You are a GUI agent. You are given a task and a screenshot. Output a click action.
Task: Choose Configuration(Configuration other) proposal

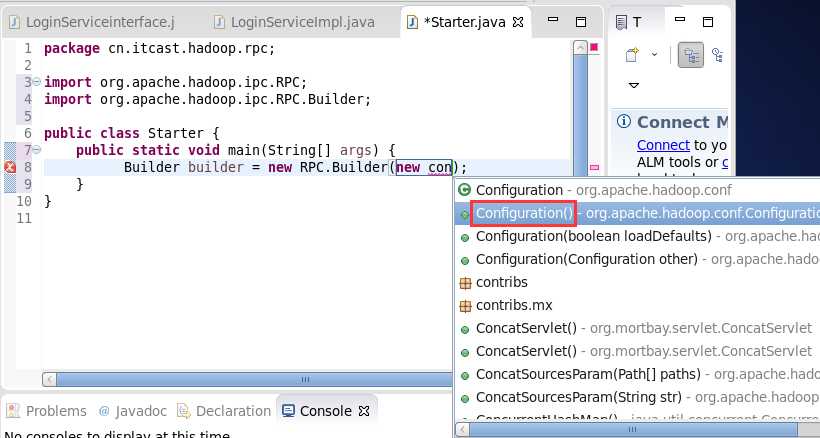(636, 259)
